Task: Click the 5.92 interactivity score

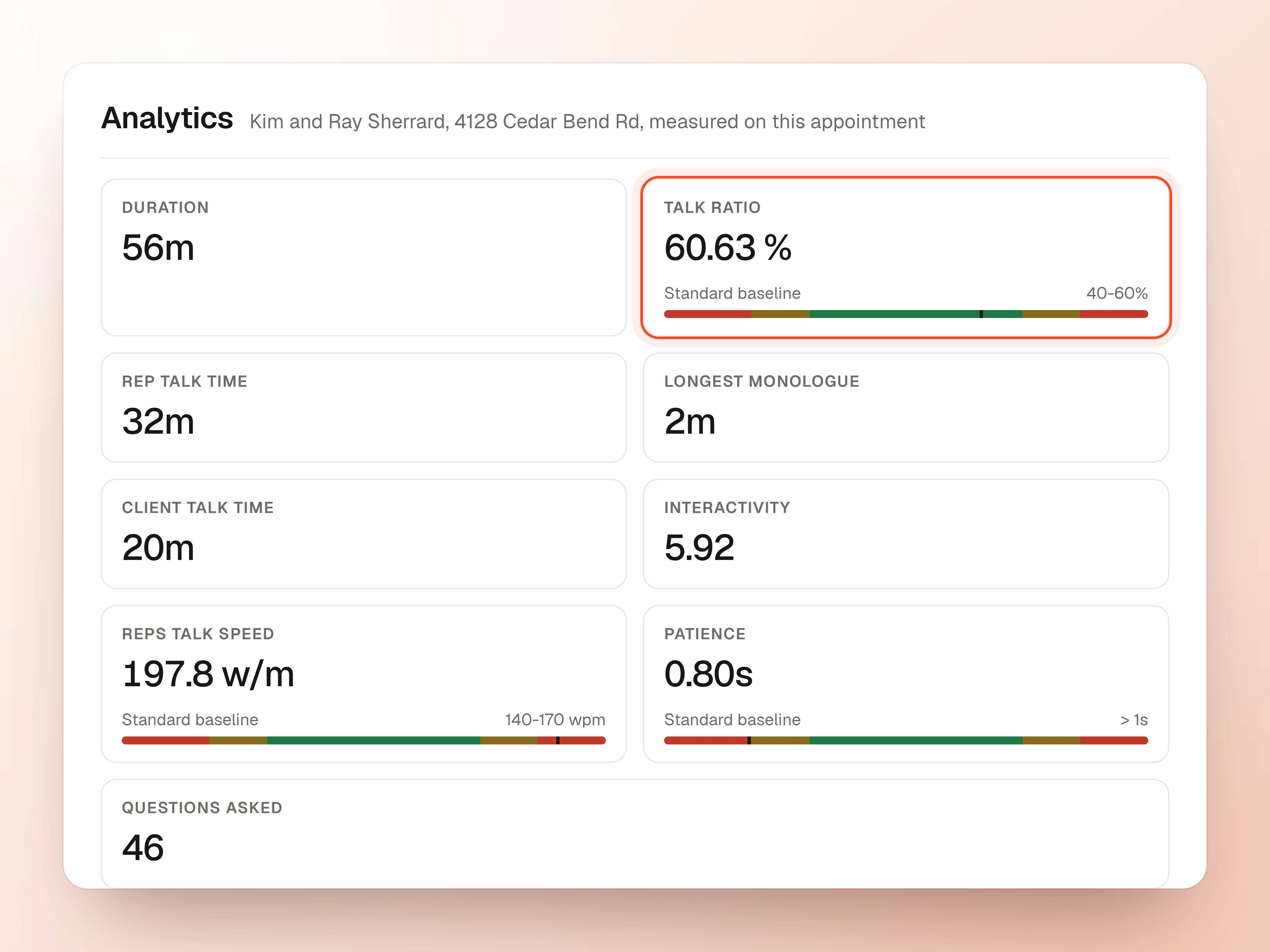Action: tap(699, 548)
